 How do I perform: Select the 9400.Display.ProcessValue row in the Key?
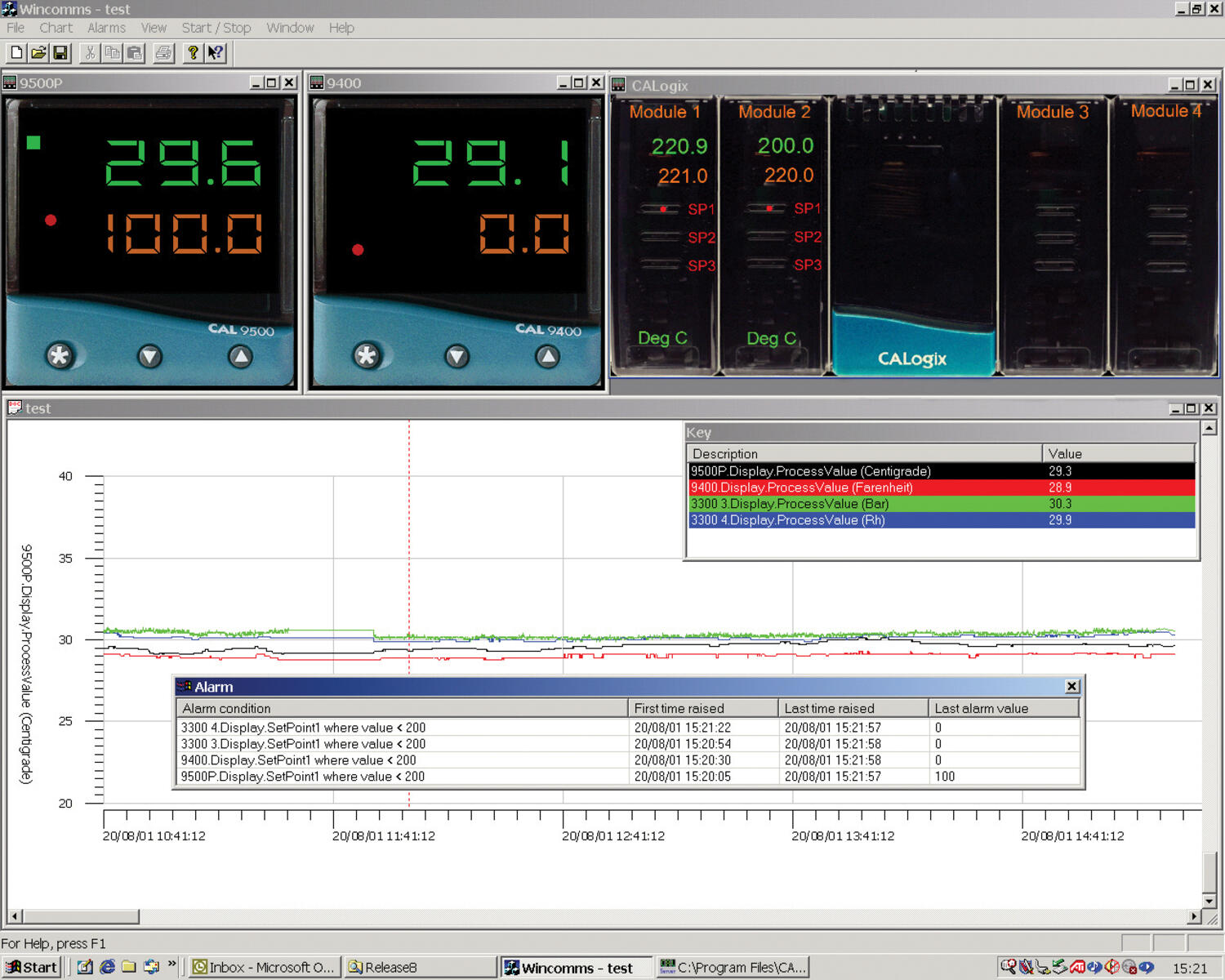tap(817, 488)
